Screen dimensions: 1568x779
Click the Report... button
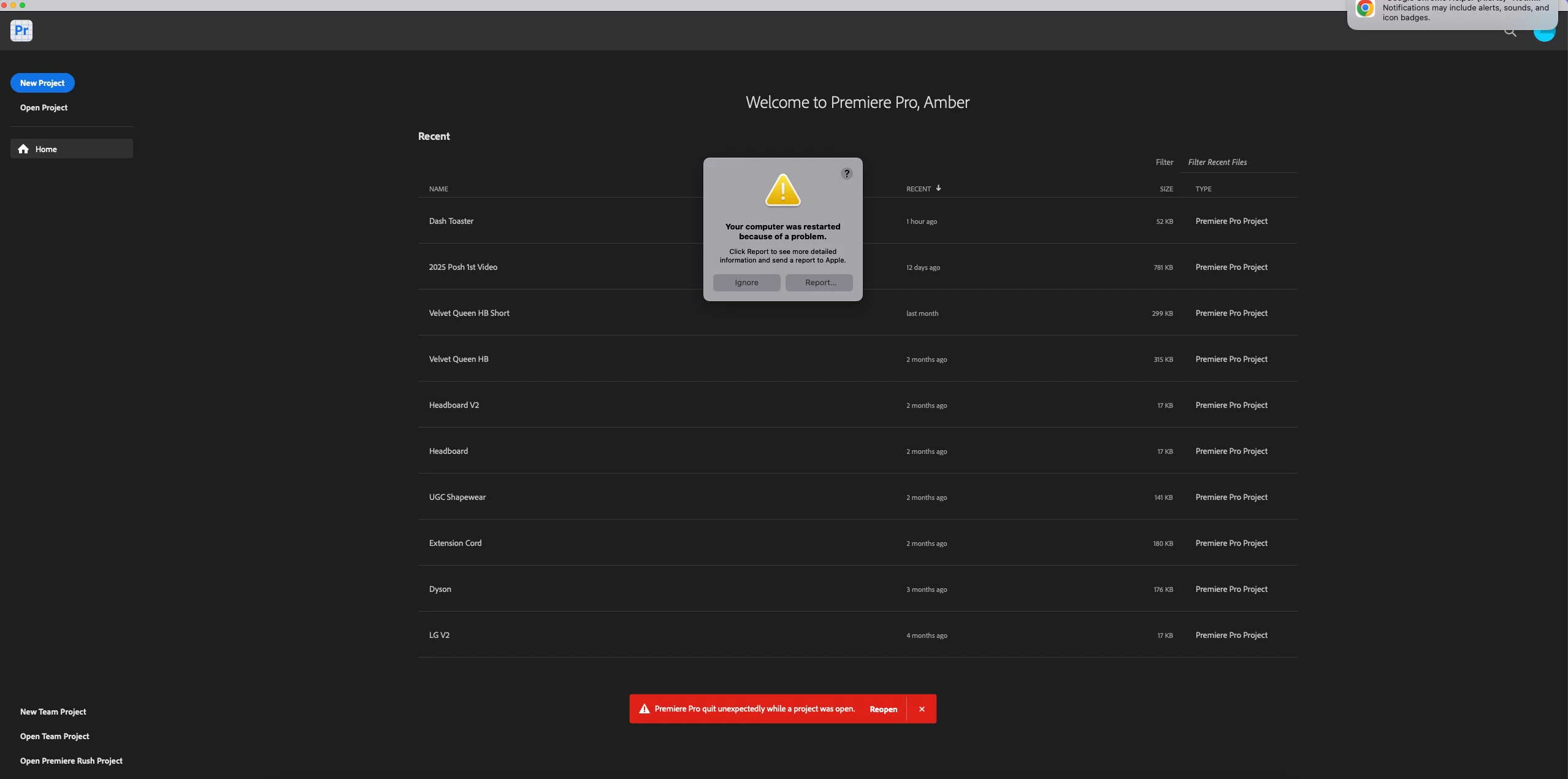tap(820, 283)
